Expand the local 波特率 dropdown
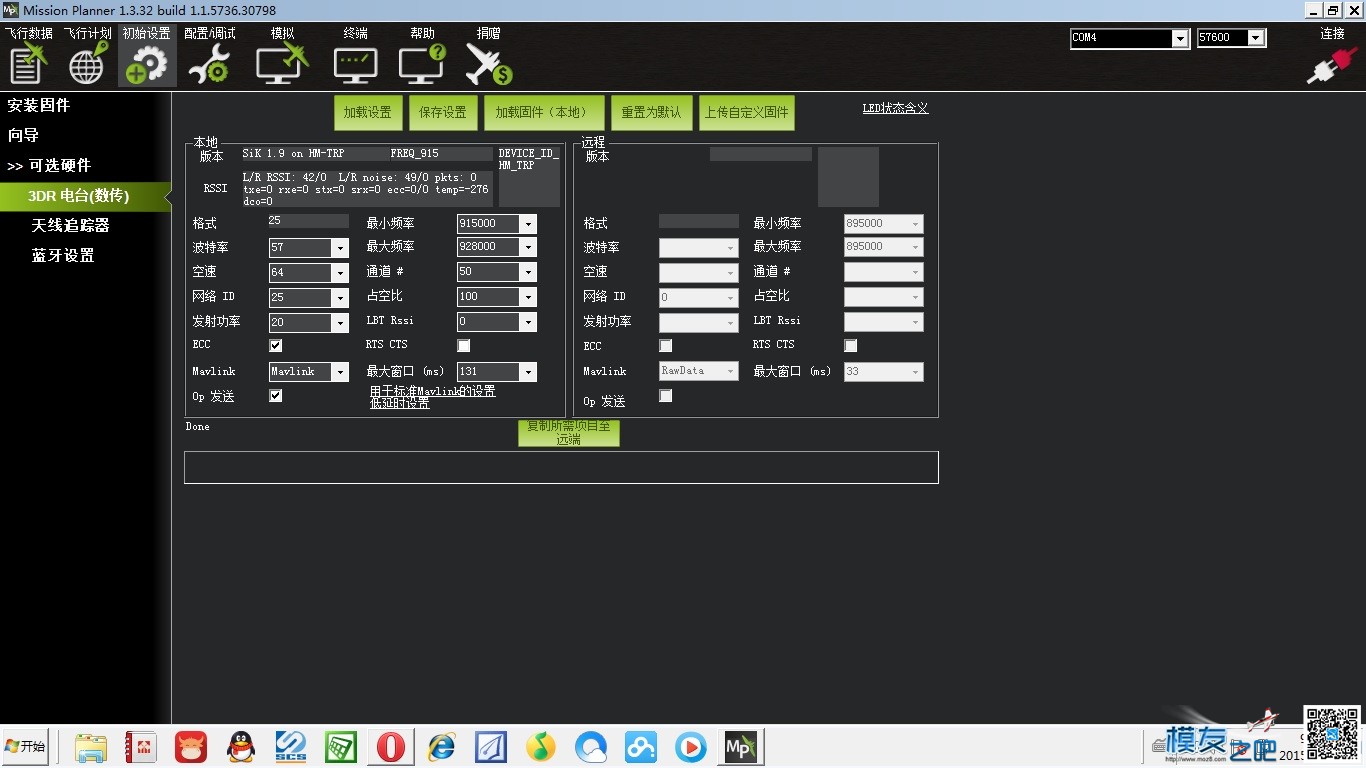 (340, 247)
